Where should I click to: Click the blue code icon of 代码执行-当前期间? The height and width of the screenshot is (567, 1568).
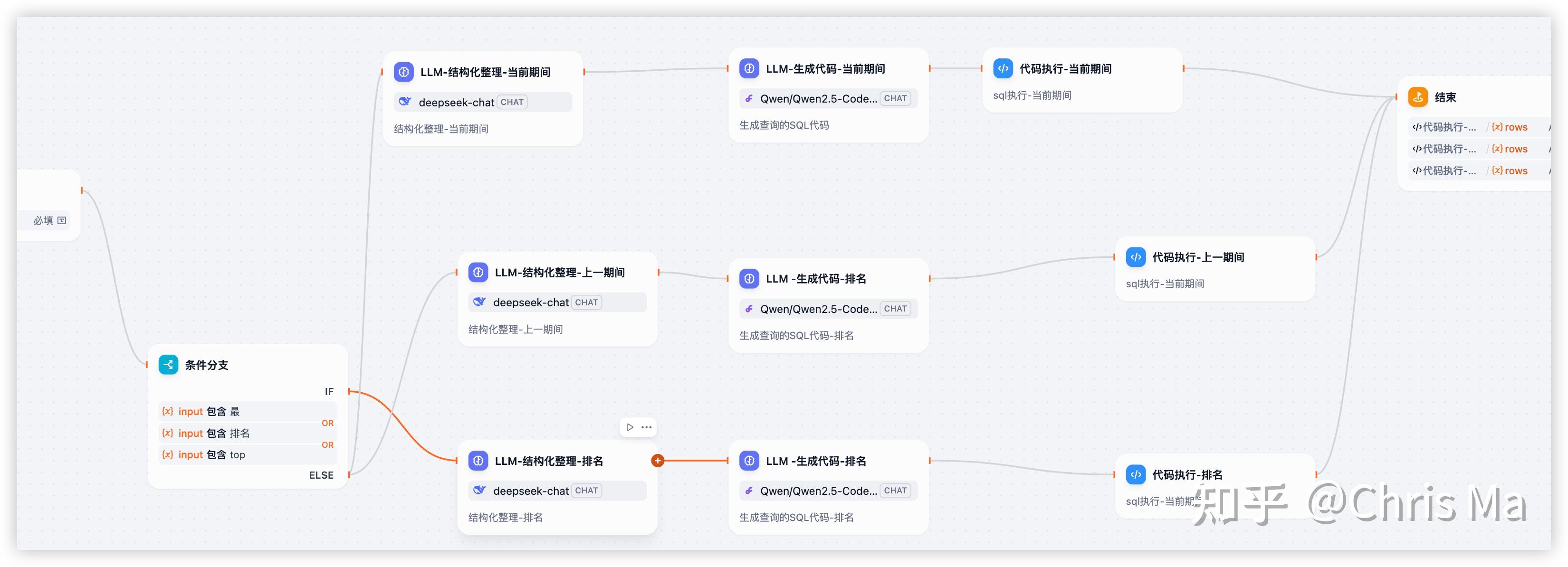point(1003,69)
